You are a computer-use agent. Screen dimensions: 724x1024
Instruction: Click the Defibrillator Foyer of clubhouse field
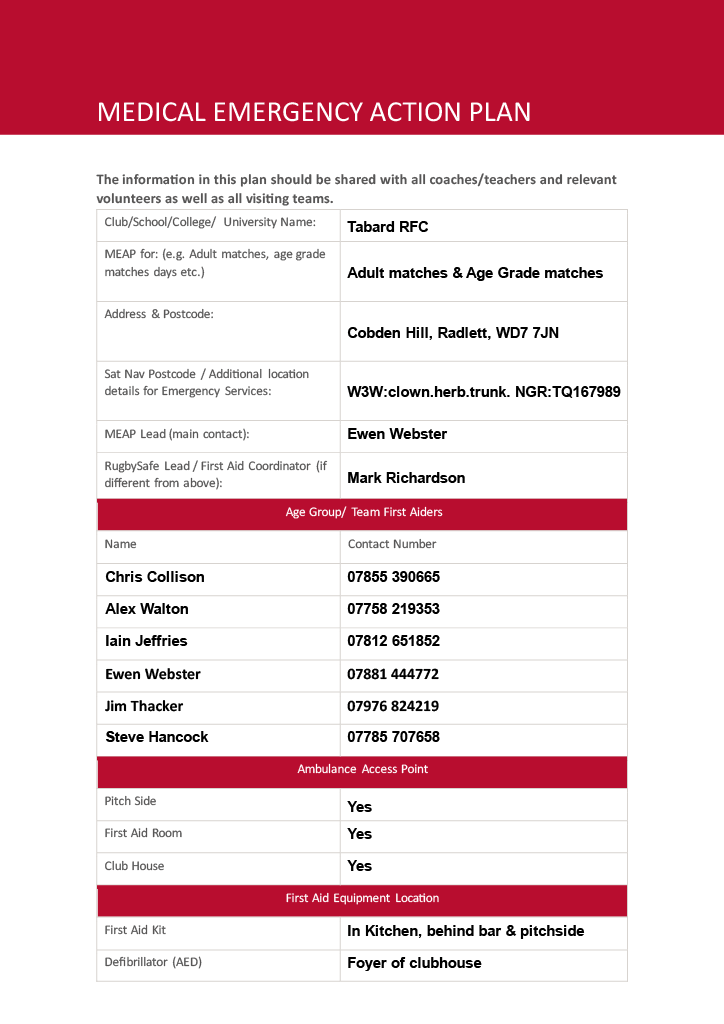tap(483, 965)
